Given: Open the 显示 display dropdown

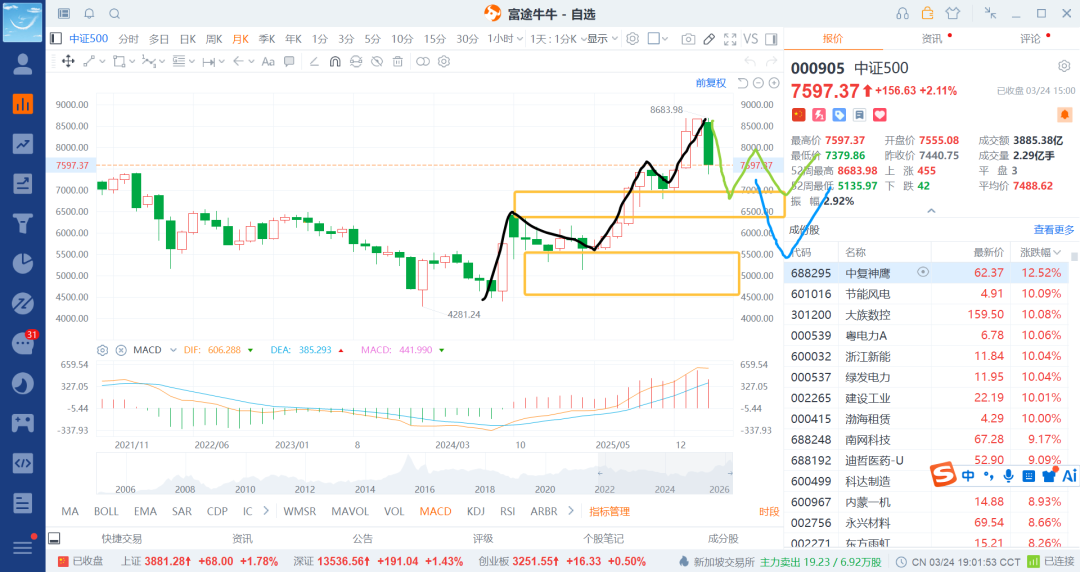Looking at the screenshot, I should [602, 39].
